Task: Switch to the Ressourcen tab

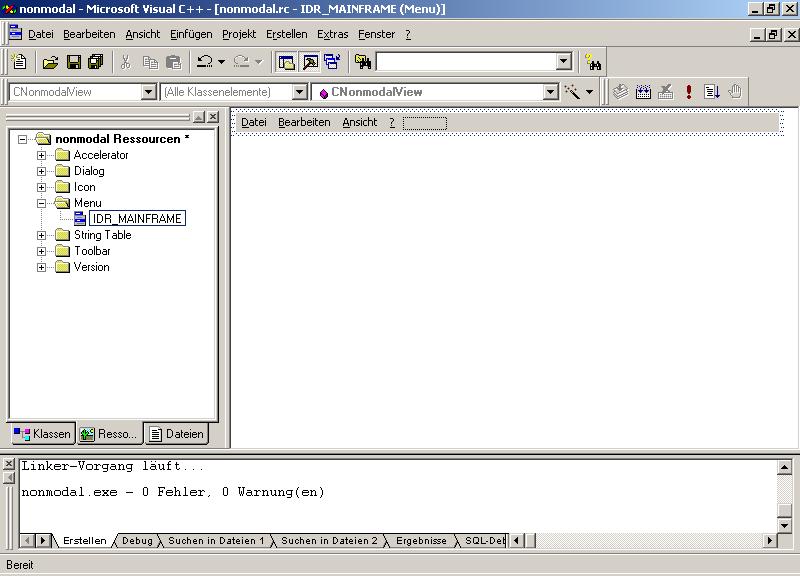Action: coord(109,434)
